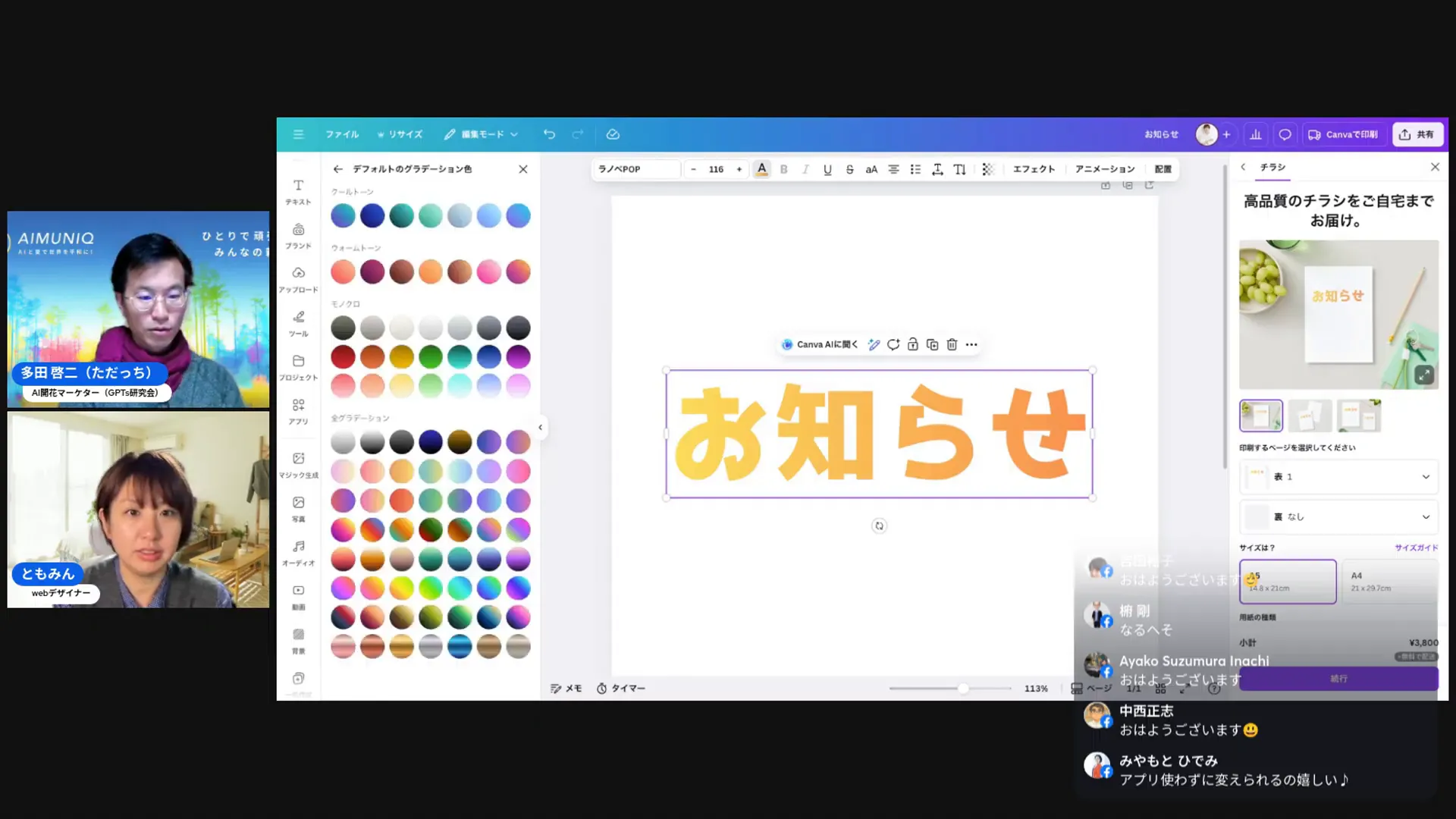The width and height of the screenshot is (1456, 819).
Task: Toggle underline on the selected text
Action: pyautogui.click(x=827, y=168)
